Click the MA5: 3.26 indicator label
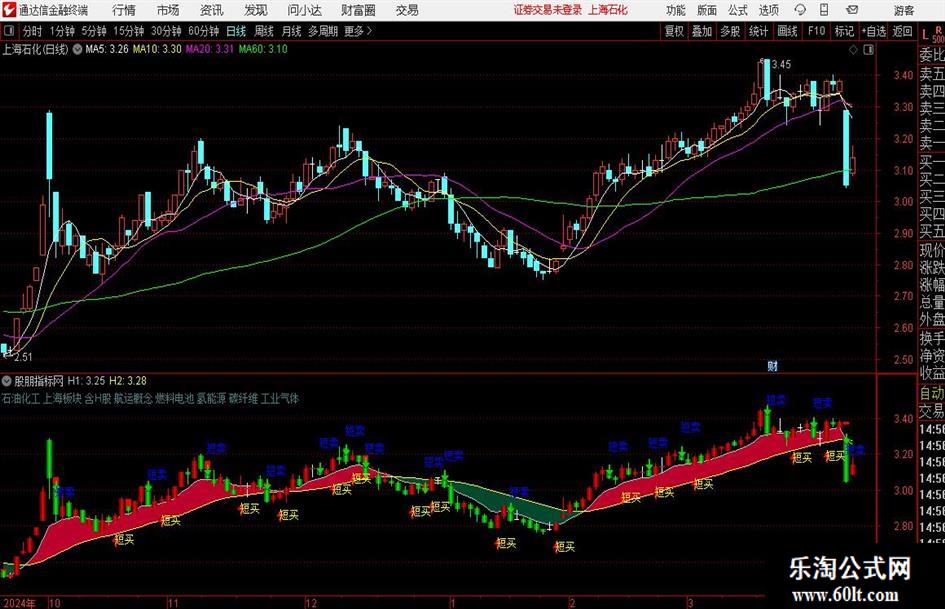 (107, 49)
